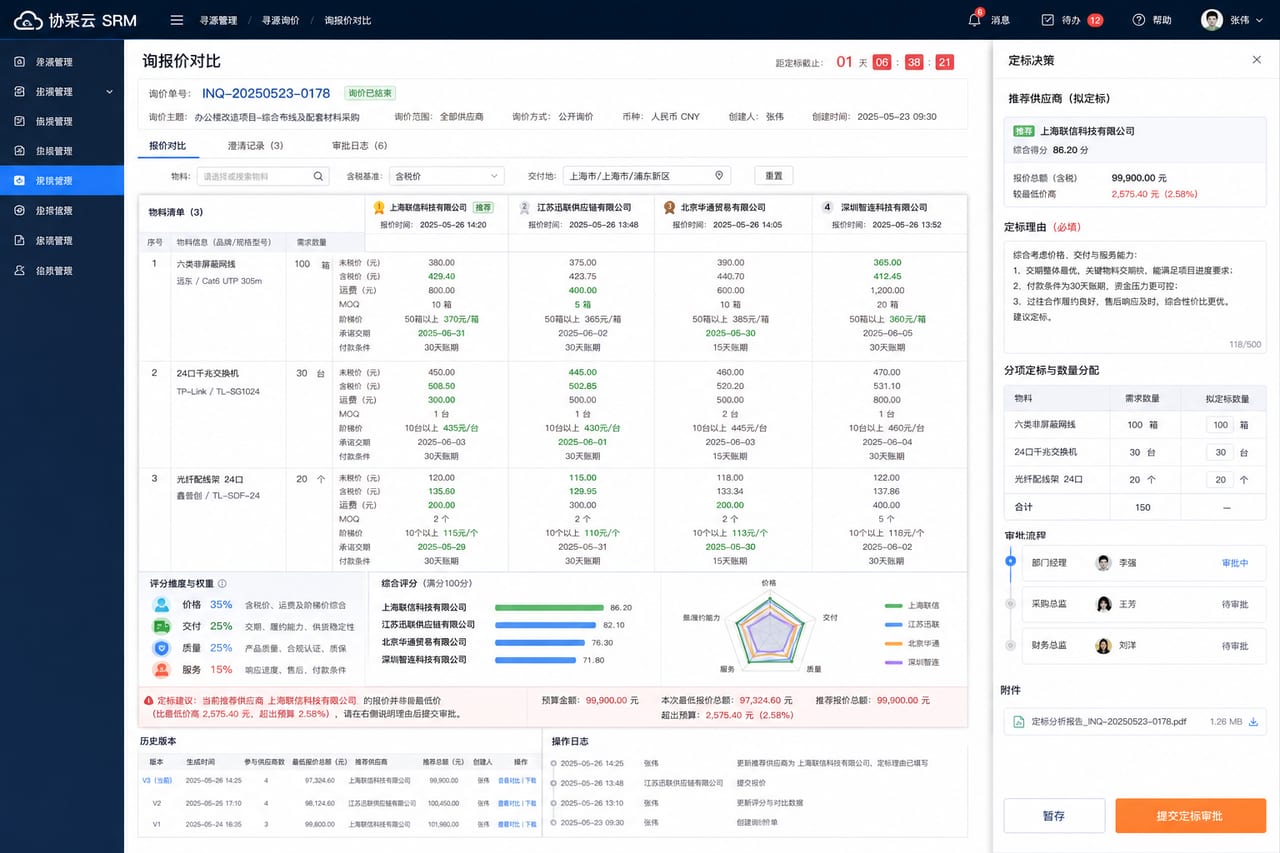Open the 消息 notification bell

click(x=975, y=20)
